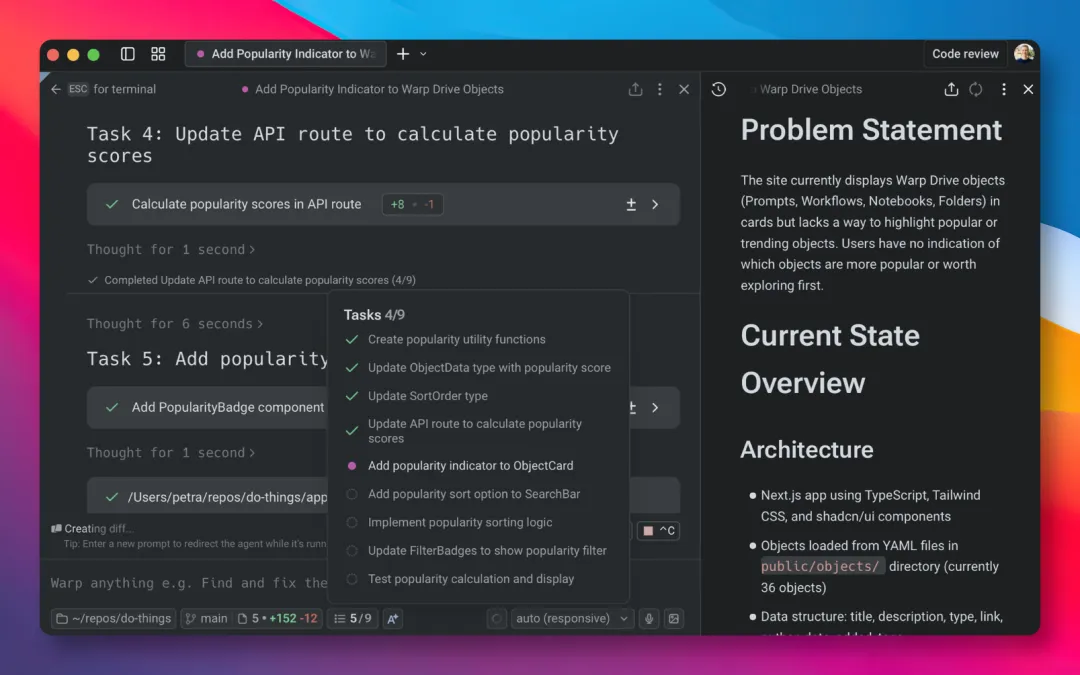This screenshot has height=675, width=1080.
Task: Expand Thought for 1 second under Task 4
Action: 171,249
